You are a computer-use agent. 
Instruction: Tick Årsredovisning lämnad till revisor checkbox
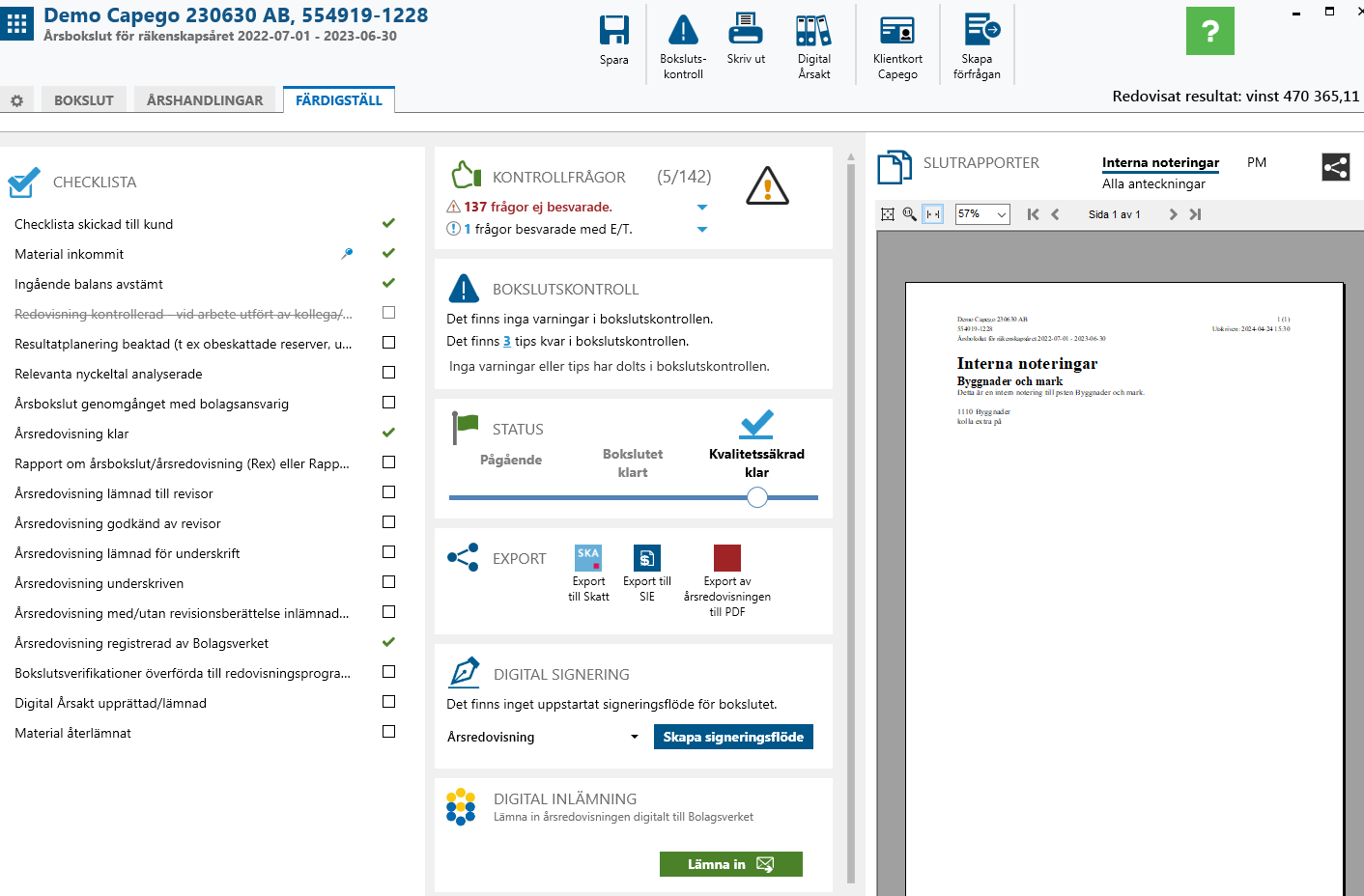tap(389, 492)
